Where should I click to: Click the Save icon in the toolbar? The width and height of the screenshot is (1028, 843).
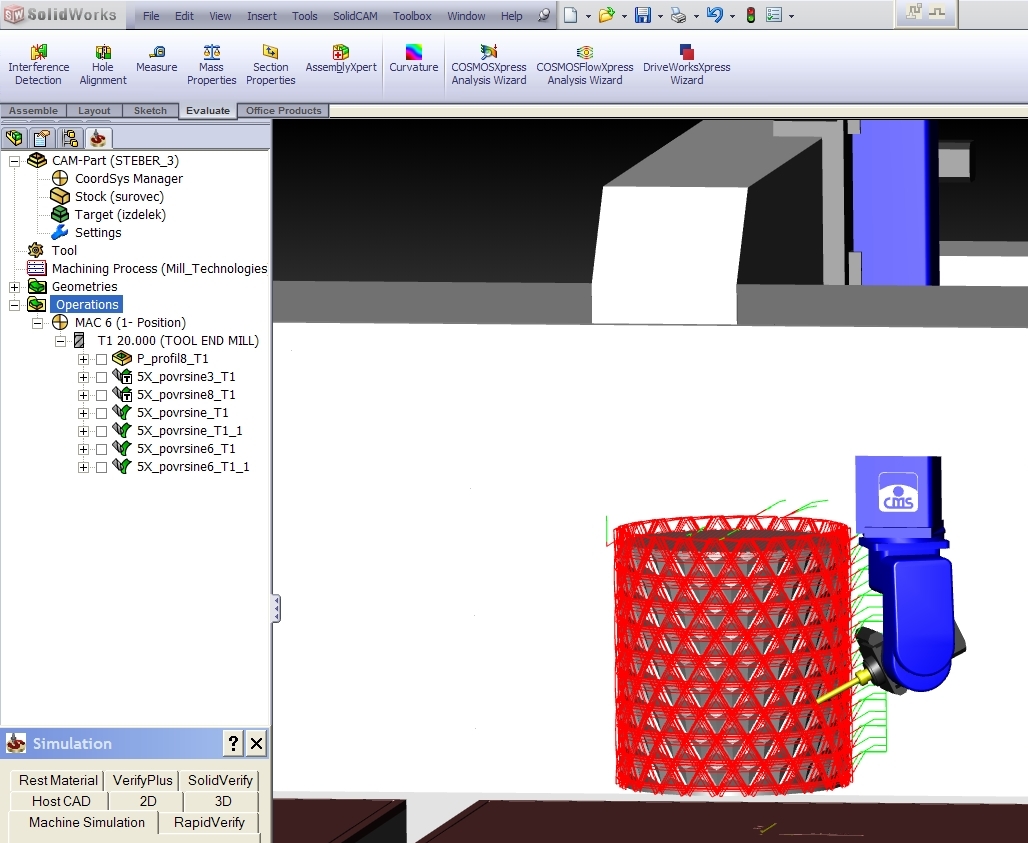[642, 15]
